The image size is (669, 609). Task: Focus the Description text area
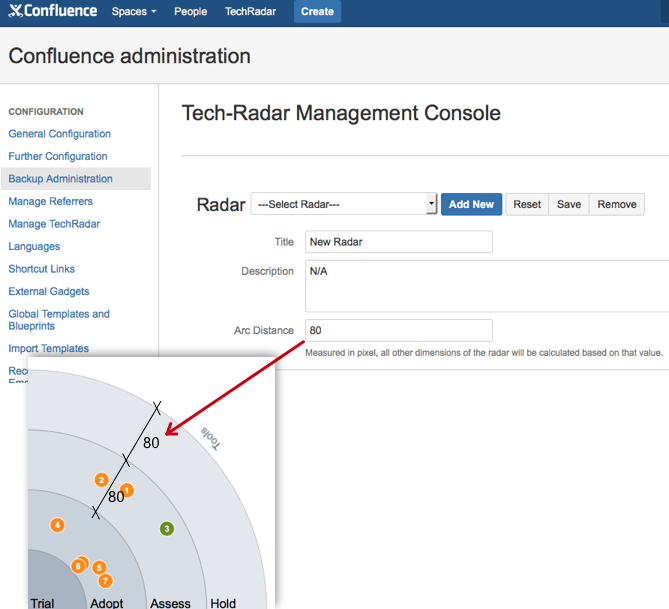486,286
